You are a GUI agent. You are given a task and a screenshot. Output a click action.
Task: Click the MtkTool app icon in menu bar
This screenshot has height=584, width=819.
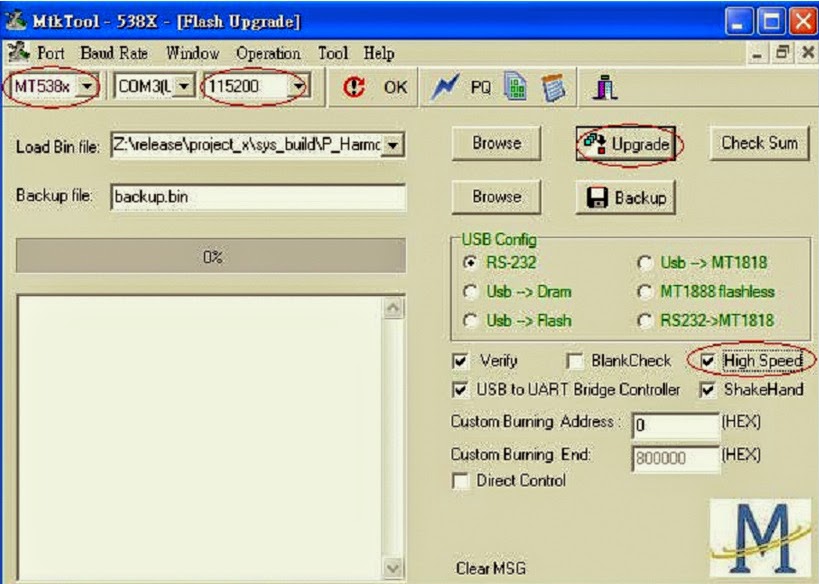tap(18, 52)
